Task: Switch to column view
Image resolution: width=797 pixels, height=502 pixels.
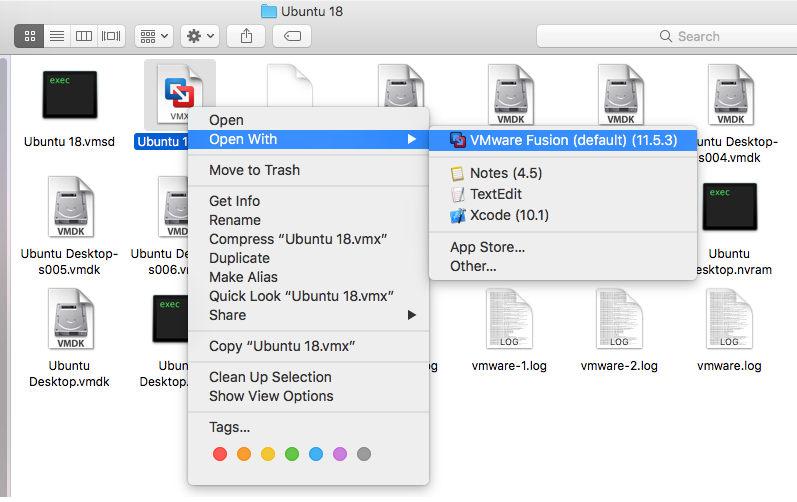Action: tap(84, 36)
